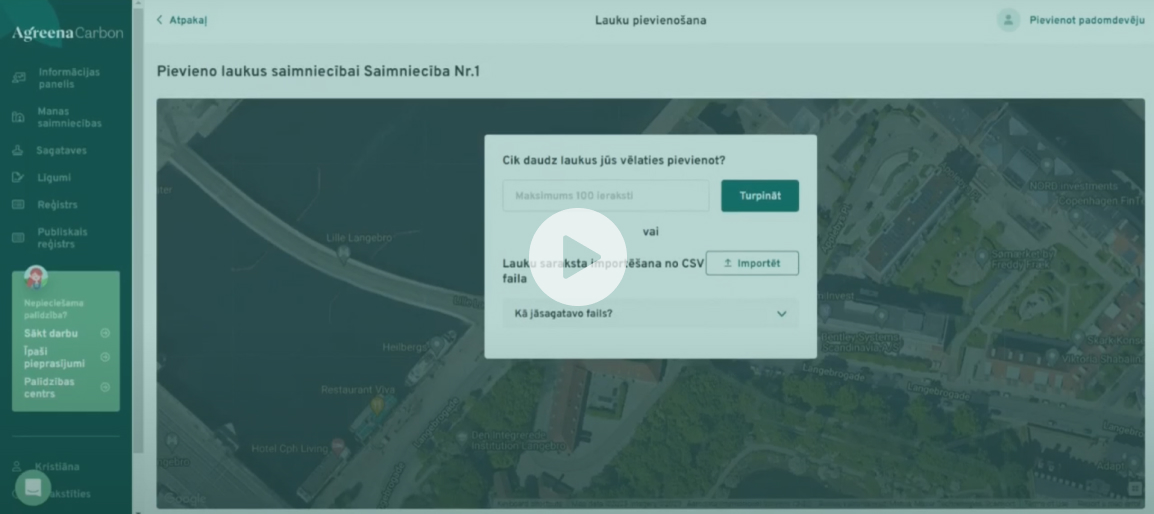Click Lille Langebro map marker
The image size is (1154, 514).
pos(343,256)
